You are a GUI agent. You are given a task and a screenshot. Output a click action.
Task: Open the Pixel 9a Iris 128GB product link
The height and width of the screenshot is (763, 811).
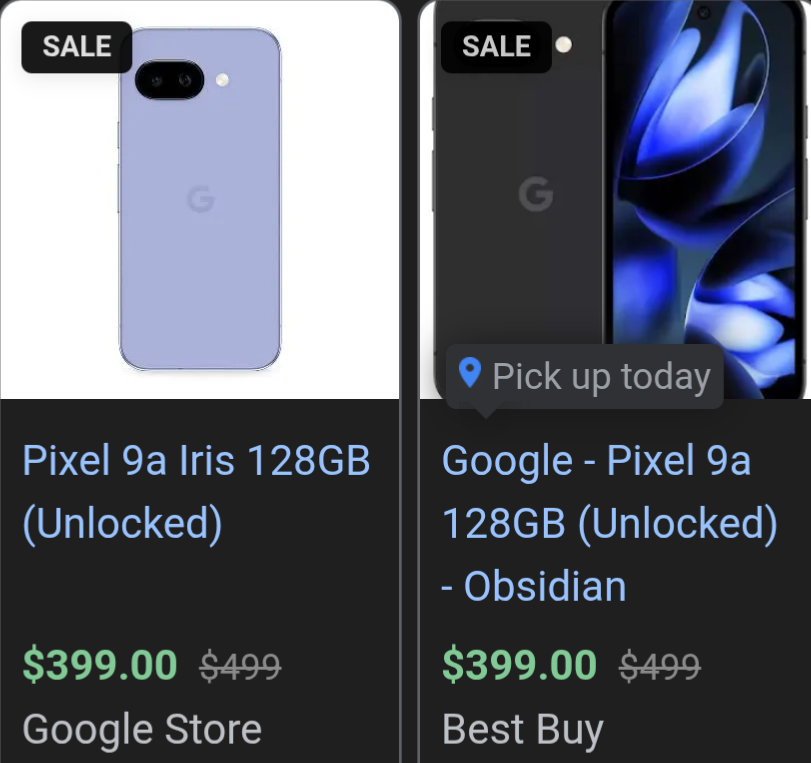click(x=196, y=492)
